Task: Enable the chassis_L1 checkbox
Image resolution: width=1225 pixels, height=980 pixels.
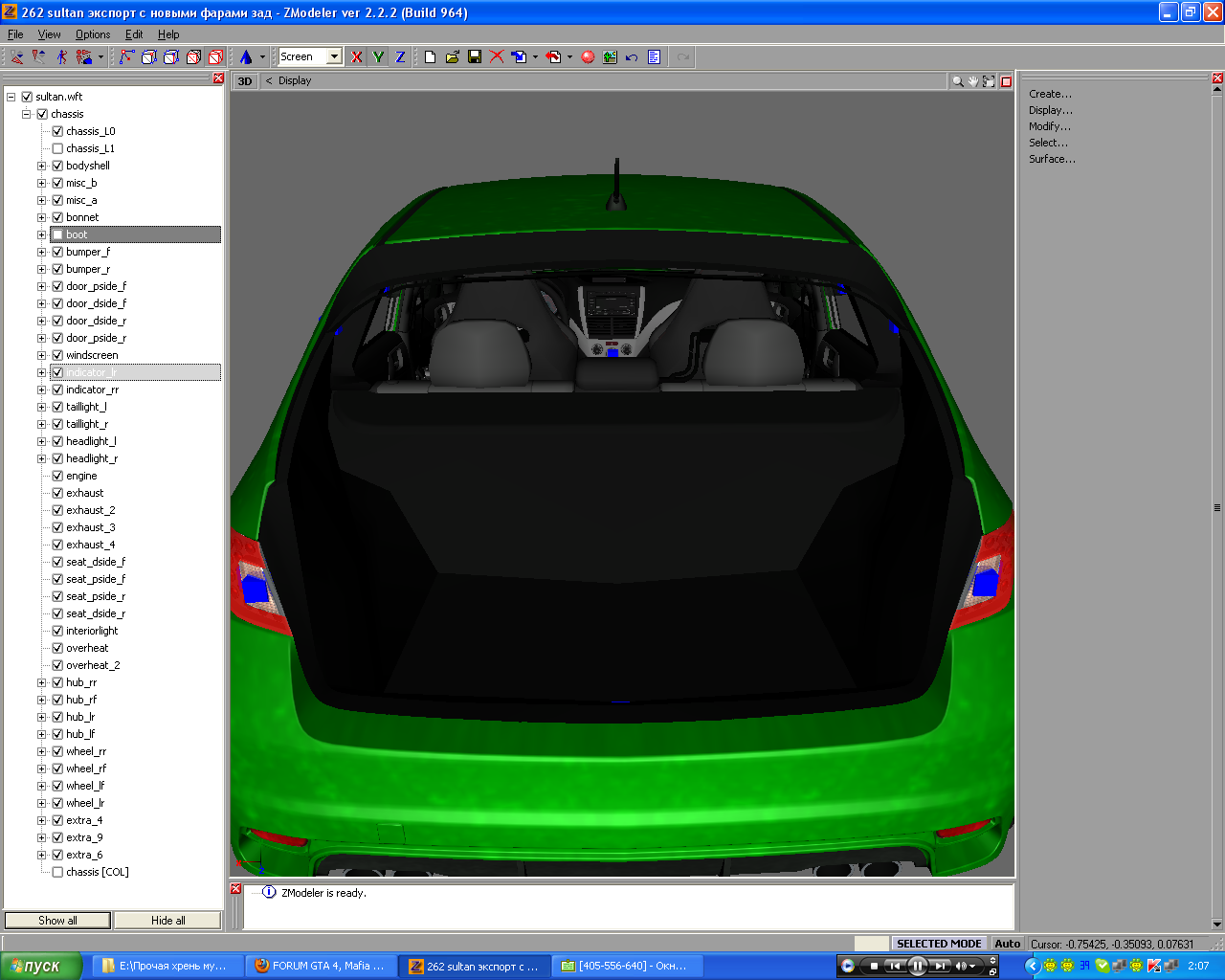Action: coord(57,148)
